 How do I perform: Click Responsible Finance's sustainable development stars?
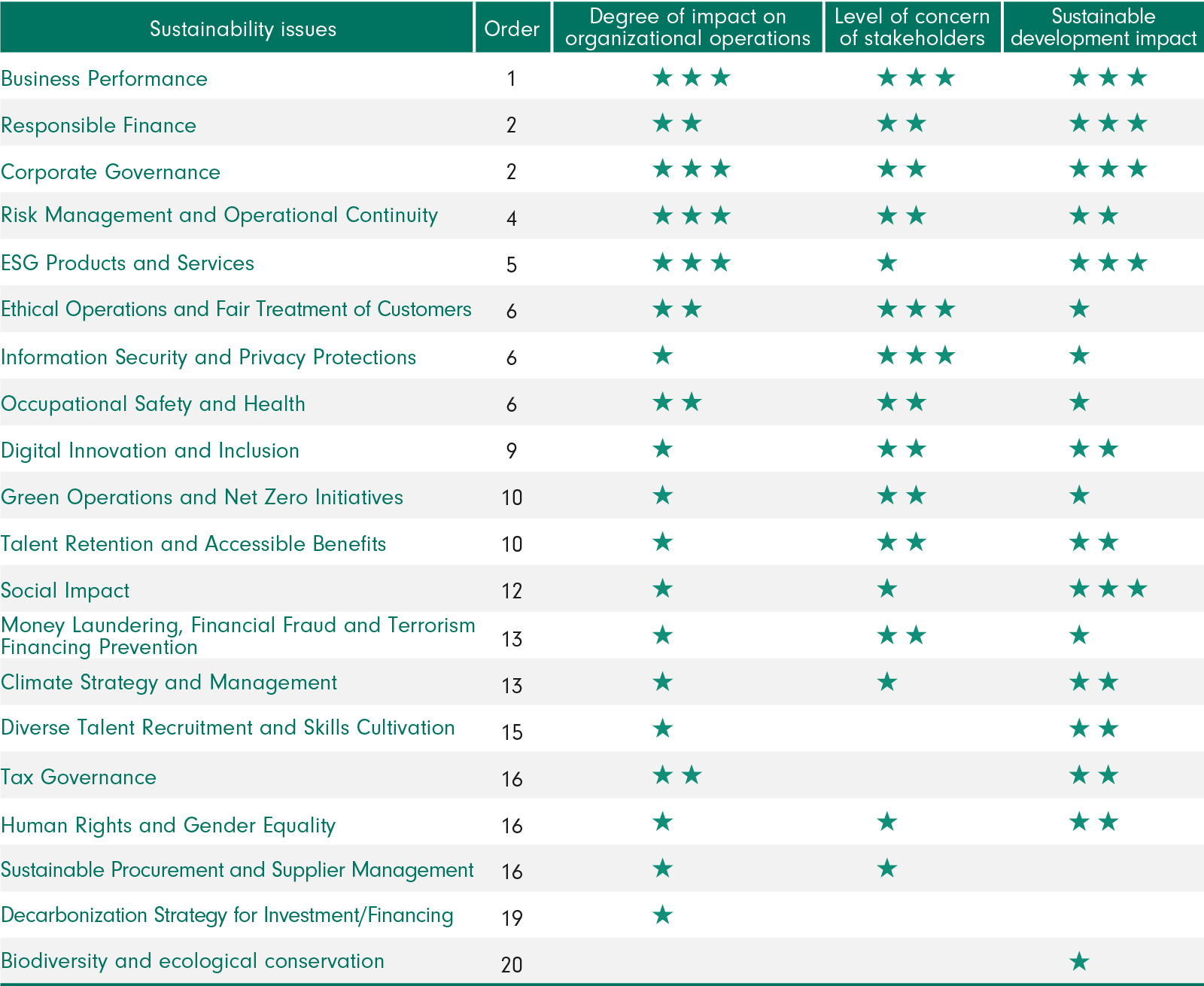click(x=1108, y=123)
